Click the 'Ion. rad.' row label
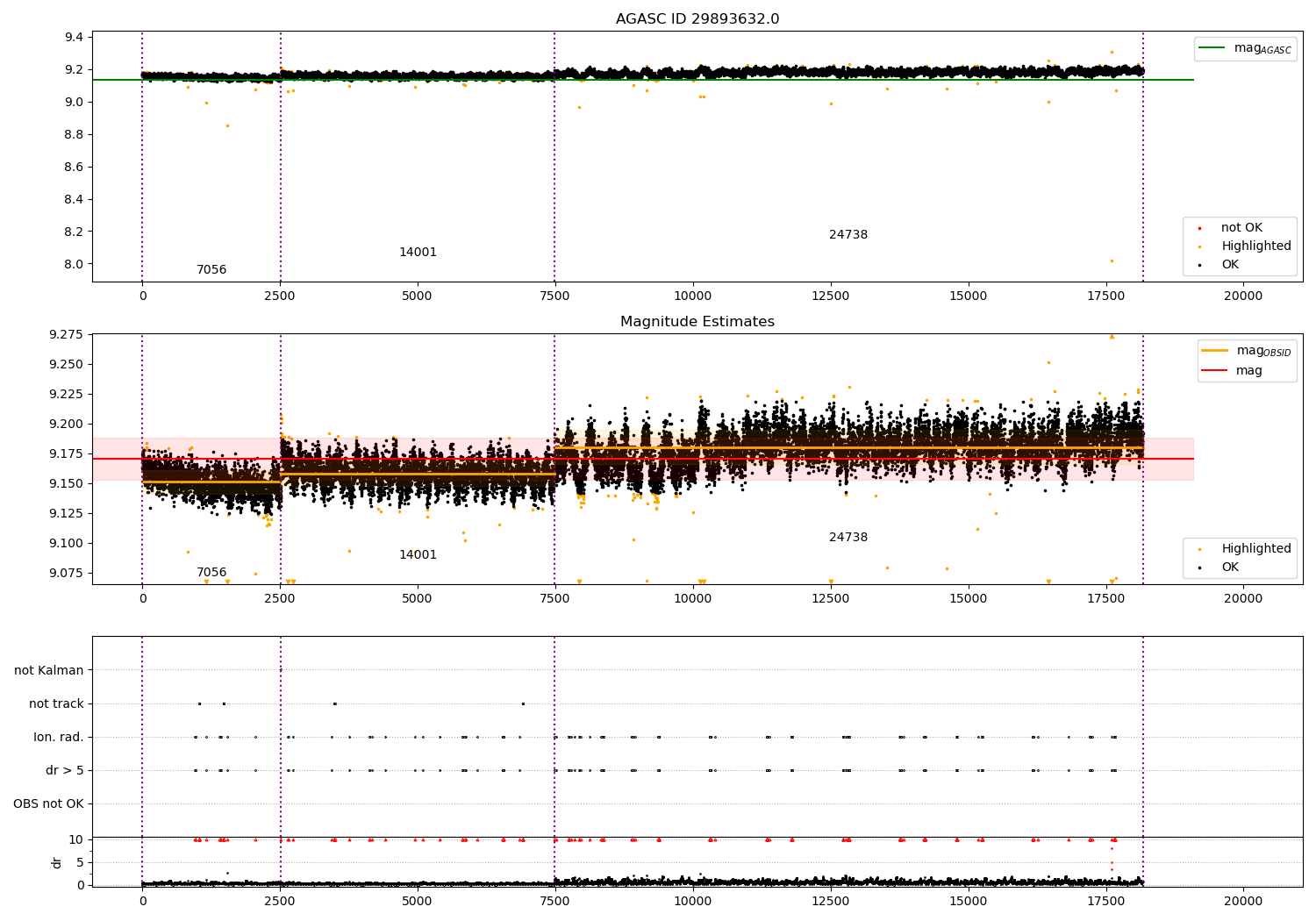 59,738
